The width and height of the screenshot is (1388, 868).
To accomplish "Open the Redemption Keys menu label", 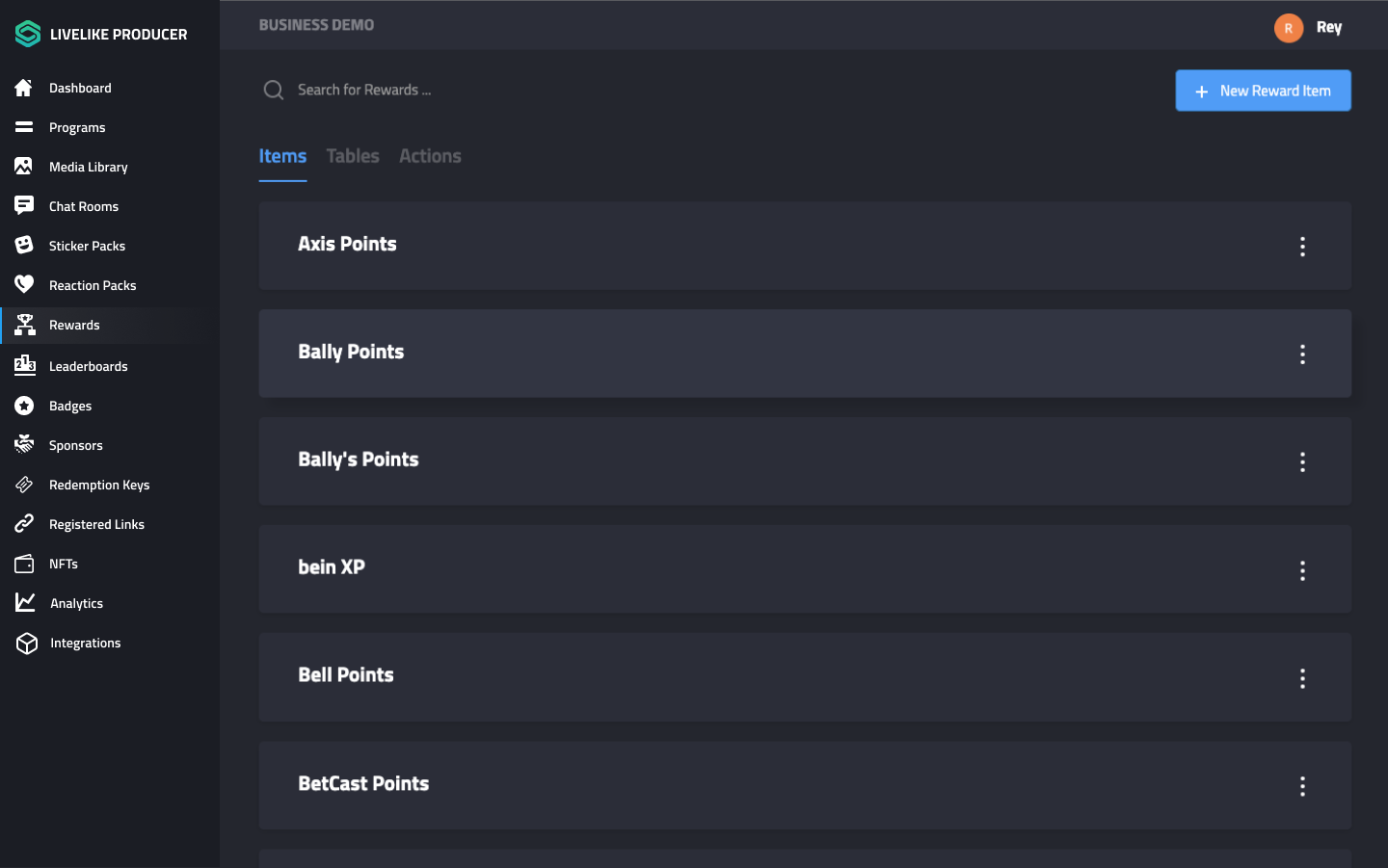I will point(99,485).
